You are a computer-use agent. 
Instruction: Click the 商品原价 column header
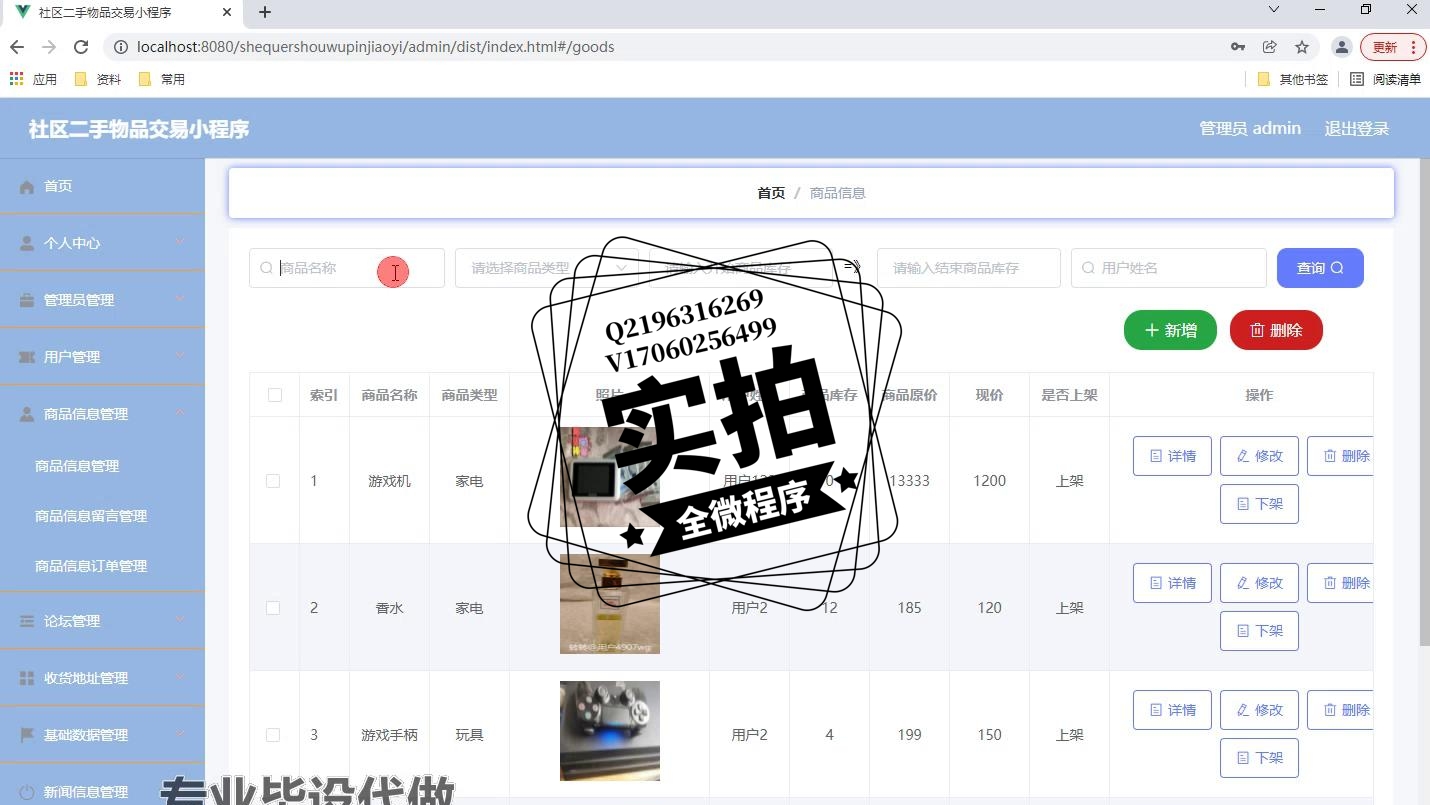pos(909,395)
